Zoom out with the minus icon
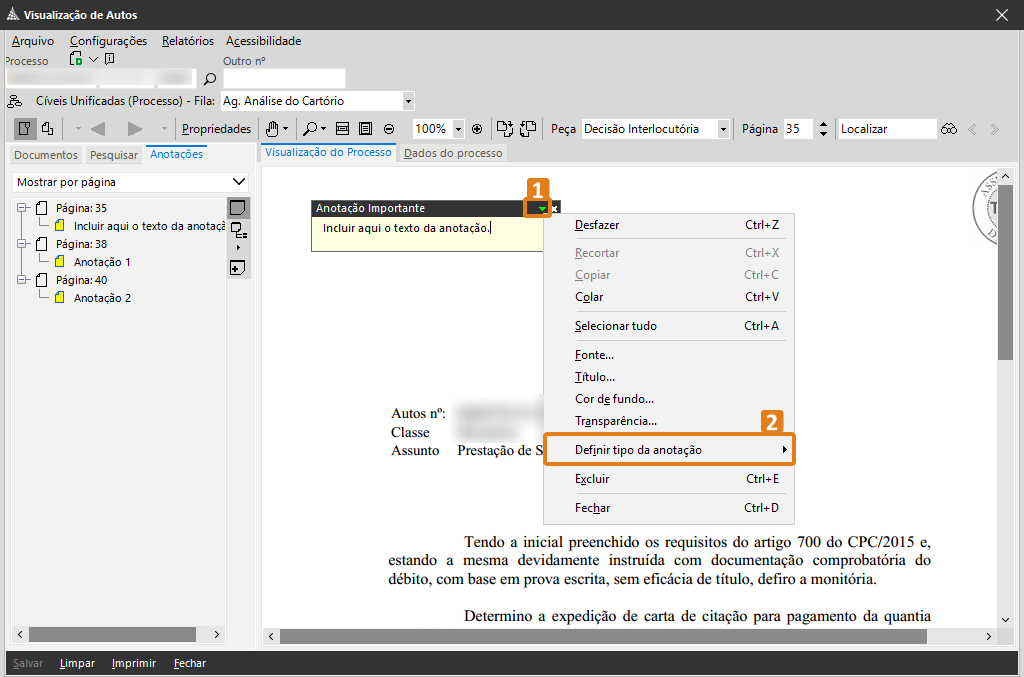This screenshot has width=1024, height=677. point(389,129)
